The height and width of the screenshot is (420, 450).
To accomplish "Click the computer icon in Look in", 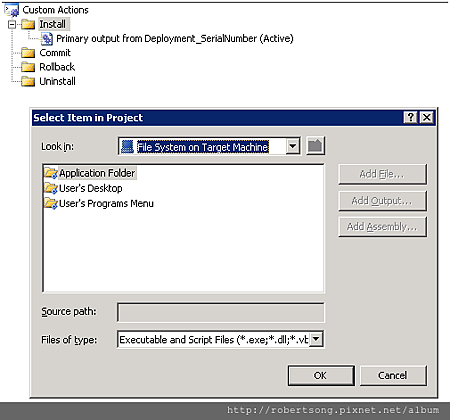I will coord(127,146).
